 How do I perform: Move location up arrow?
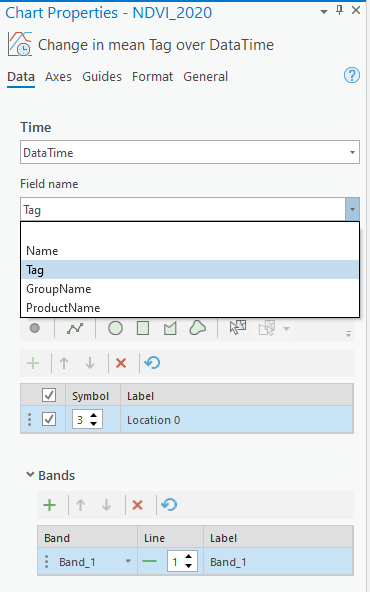tap(64, 363)
